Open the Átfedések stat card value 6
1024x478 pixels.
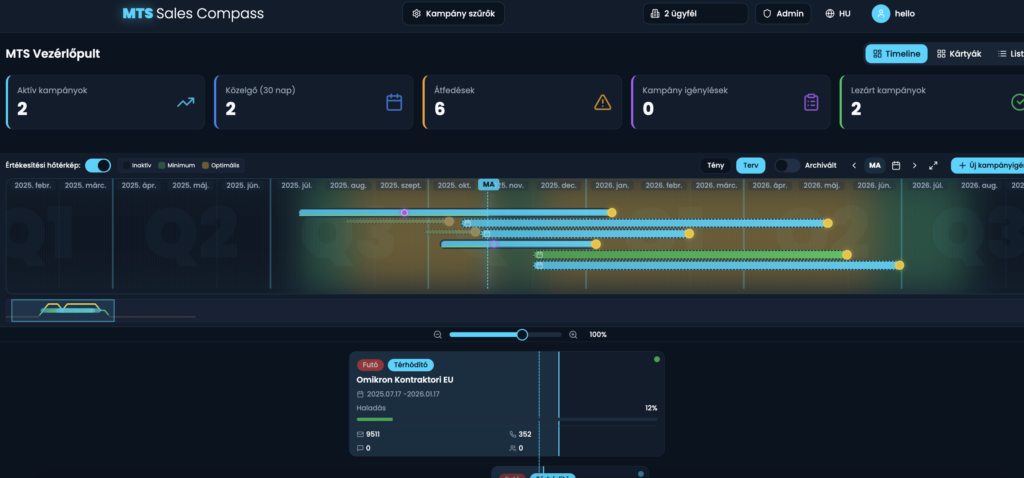440,109
